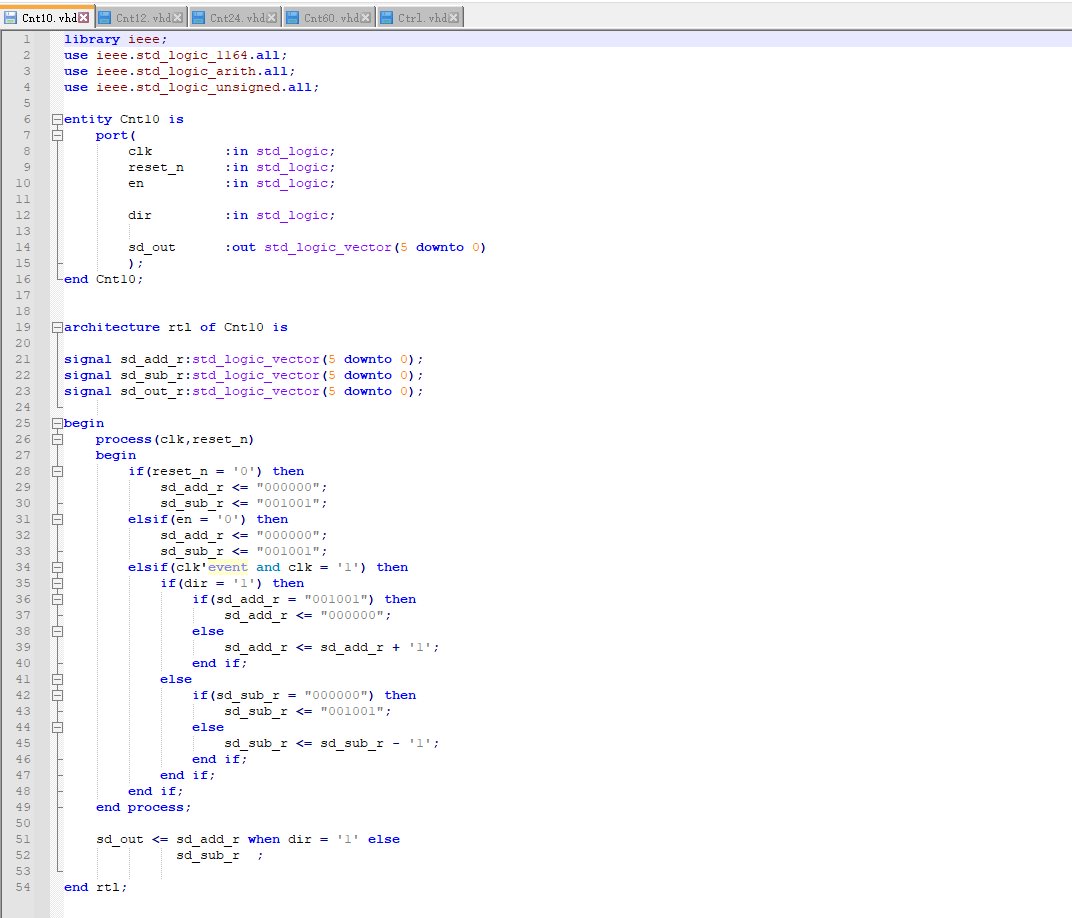Close the Cnt12.vhd tab
Screen dimensions: 1072x918
click(x=178, y=18)
